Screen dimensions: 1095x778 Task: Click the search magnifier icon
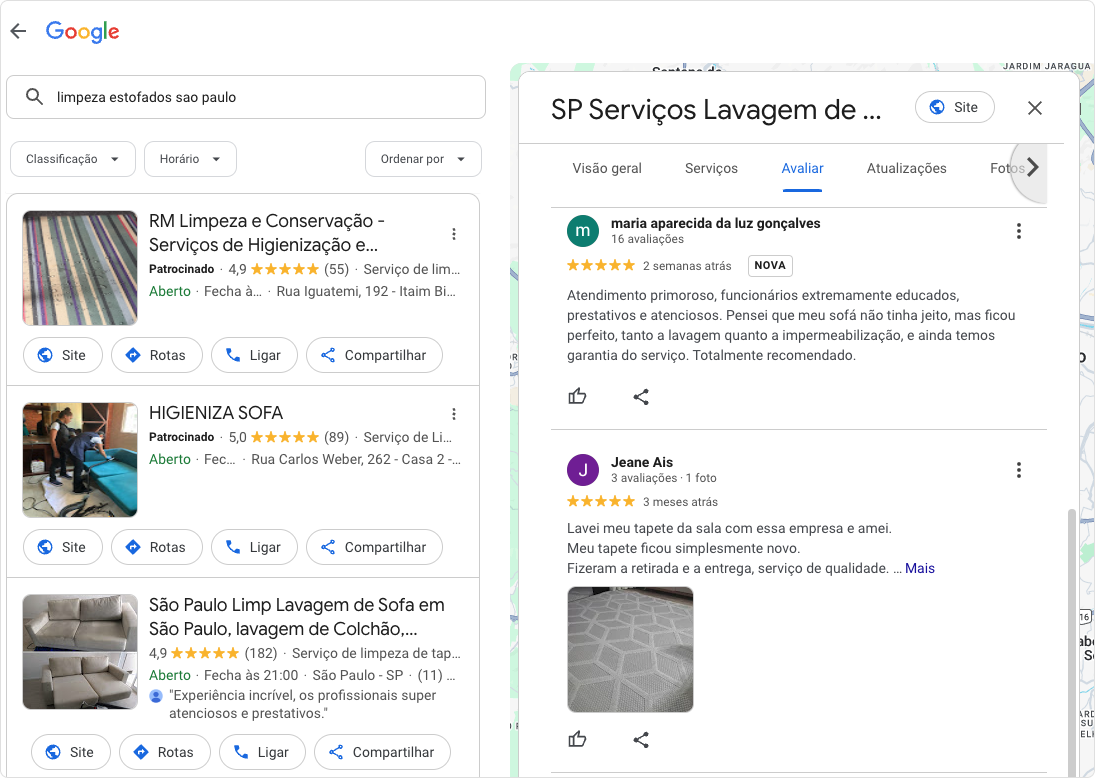click(x=35, y=97)
